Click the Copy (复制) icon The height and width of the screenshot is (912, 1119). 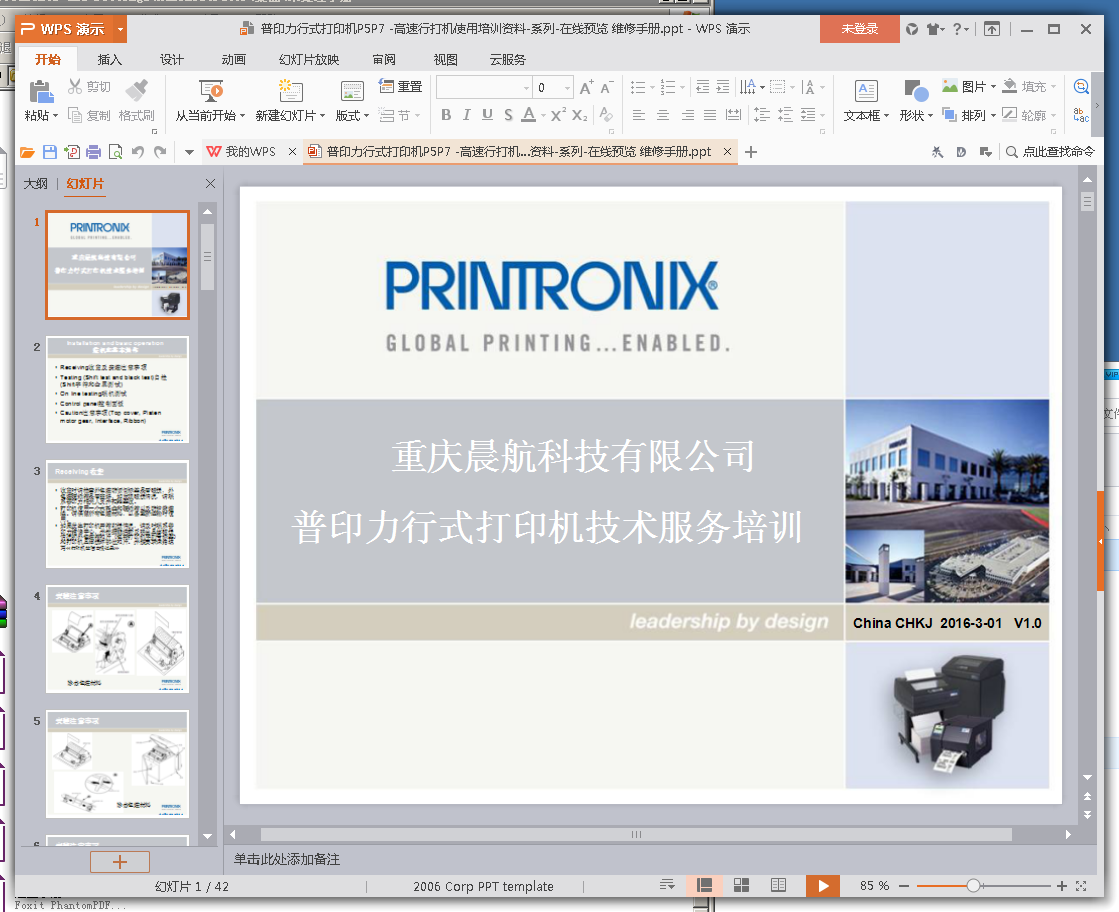(75, 115)
